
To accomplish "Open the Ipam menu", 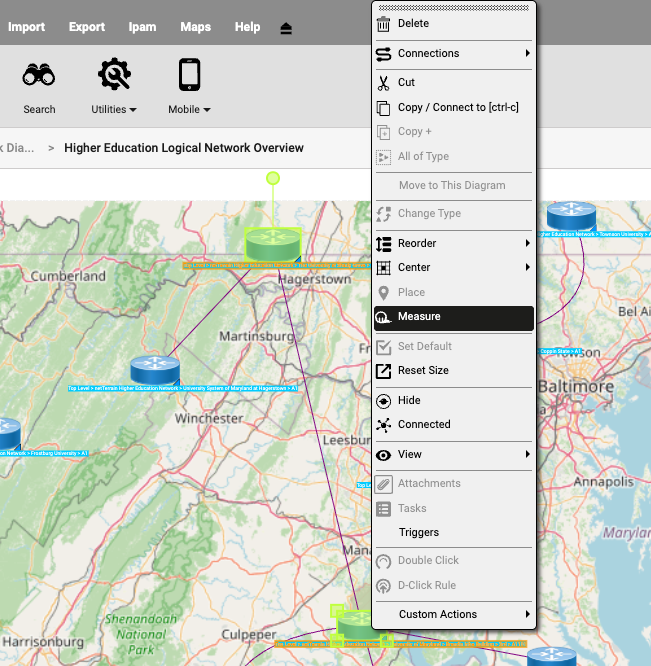I will point(142,27).
